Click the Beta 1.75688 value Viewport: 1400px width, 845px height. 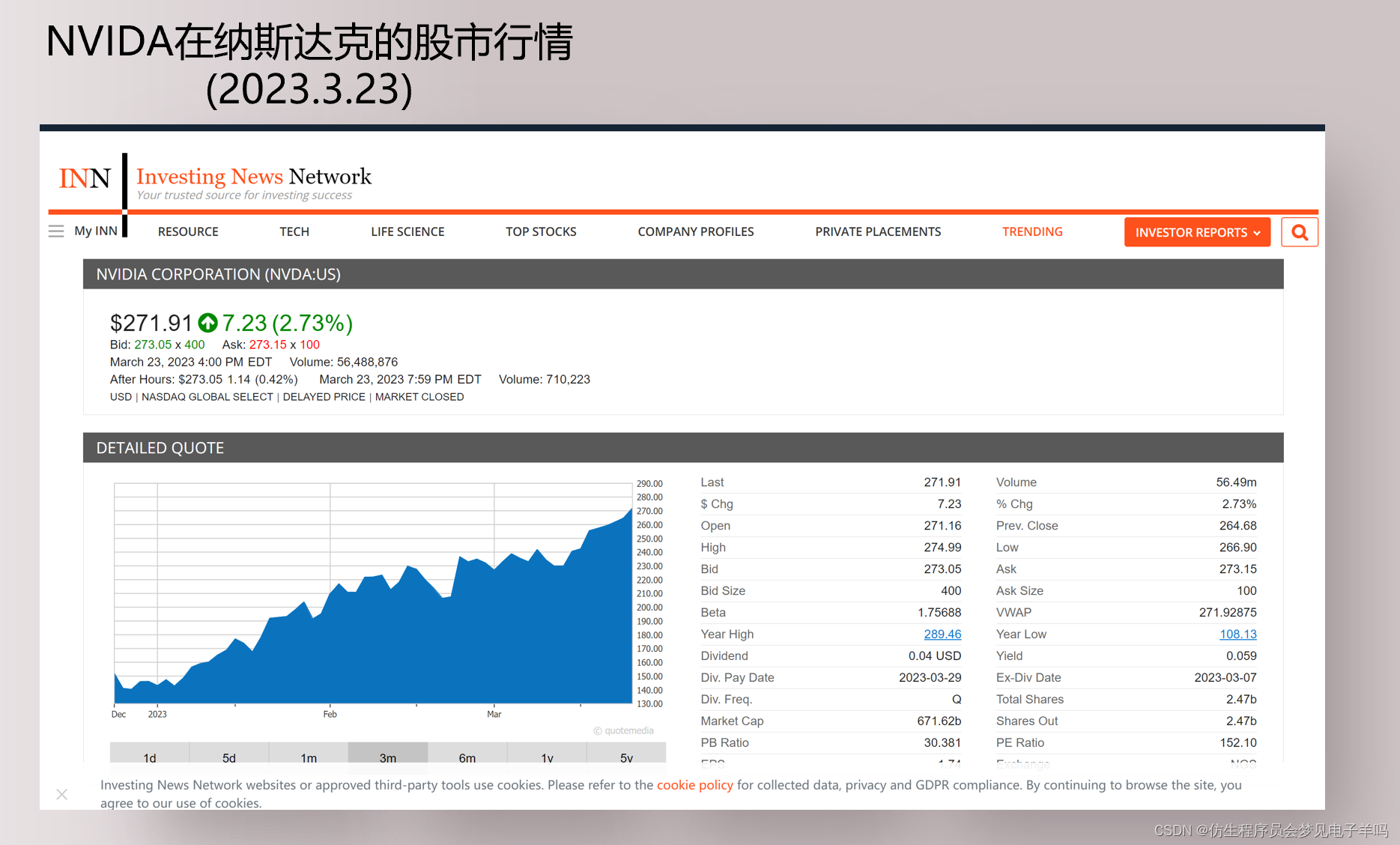(x=939, y=613)
